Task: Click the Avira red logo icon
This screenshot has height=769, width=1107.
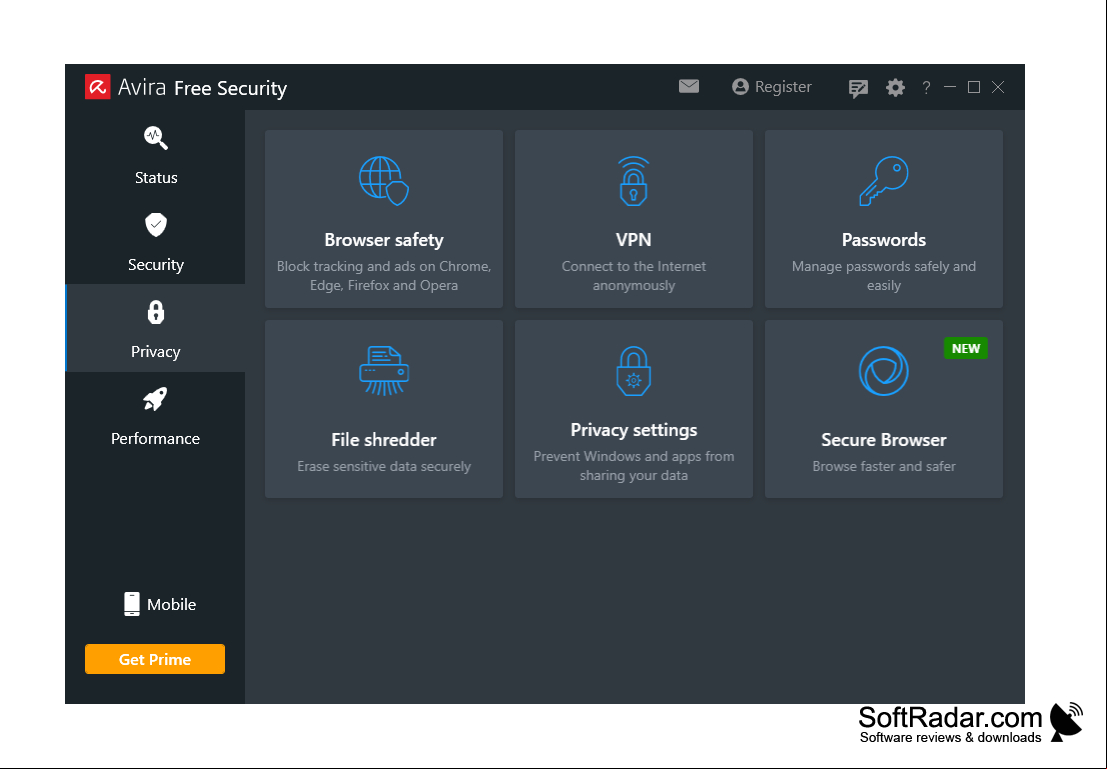Action: [97, 87]
